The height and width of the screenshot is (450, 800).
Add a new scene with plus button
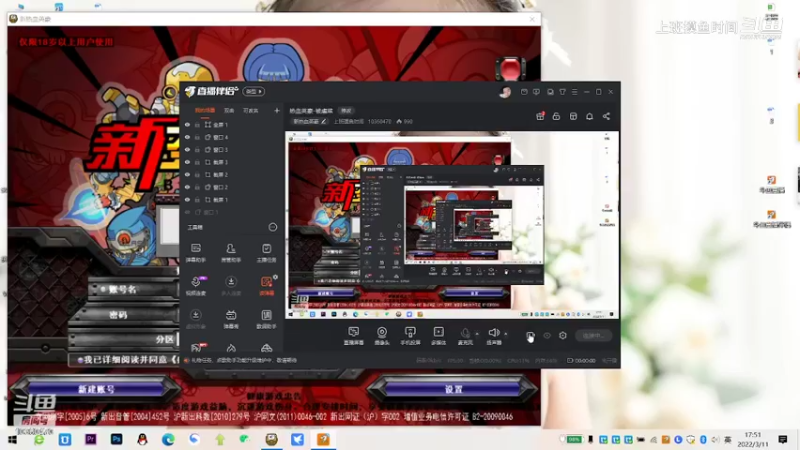[277, 111]
